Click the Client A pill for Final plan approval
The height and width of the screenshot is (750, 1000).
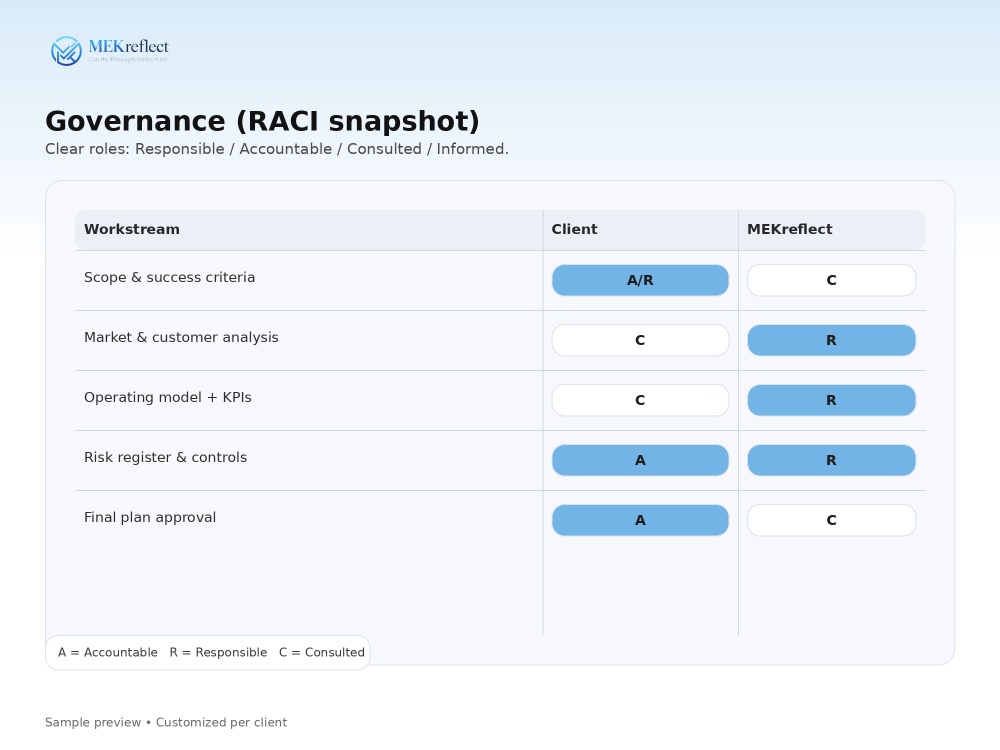(640, 520)
